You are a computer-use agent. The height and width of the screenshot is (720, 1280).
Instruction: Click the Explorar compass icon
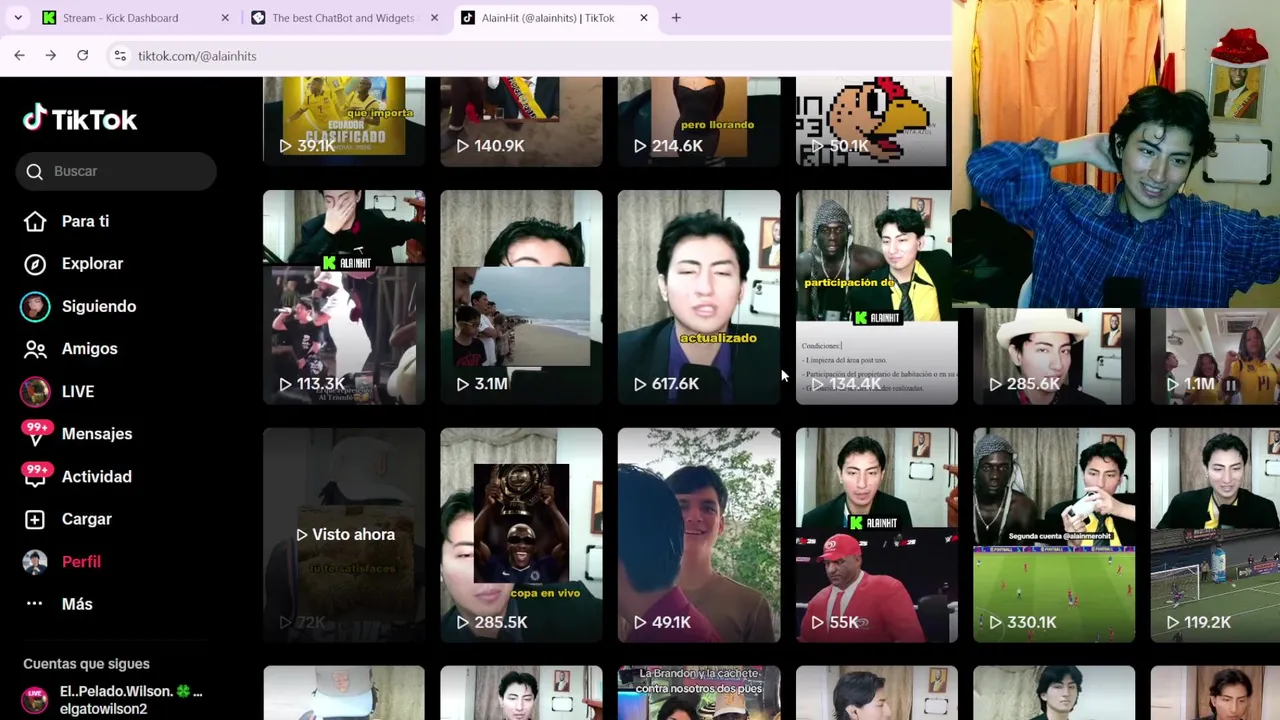tap(35, 264)
